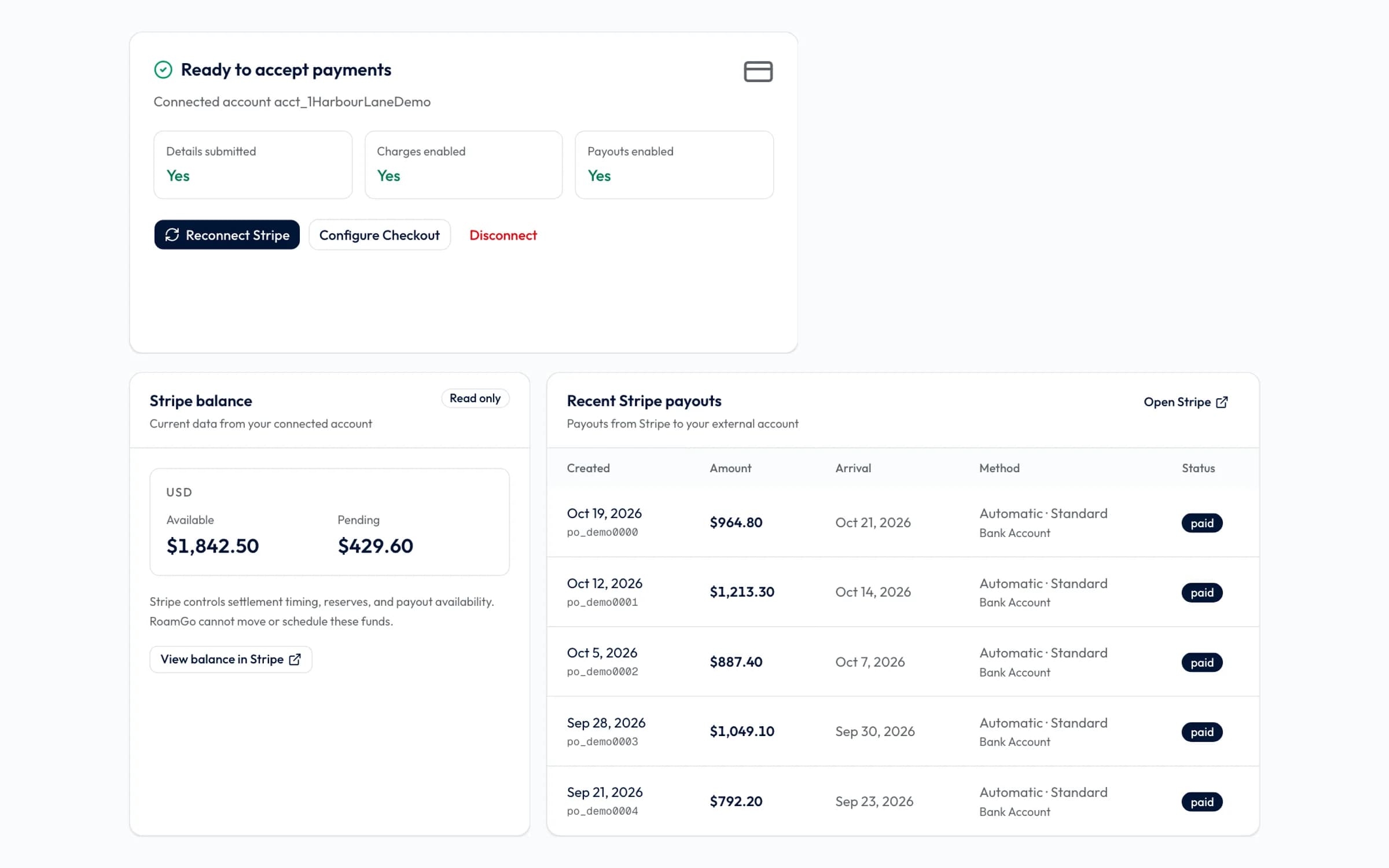Image resolution: width=1389 pixels, height=868 pixels.
Task: Click the pending balance $429.60
Action: [x=376, y=546]
